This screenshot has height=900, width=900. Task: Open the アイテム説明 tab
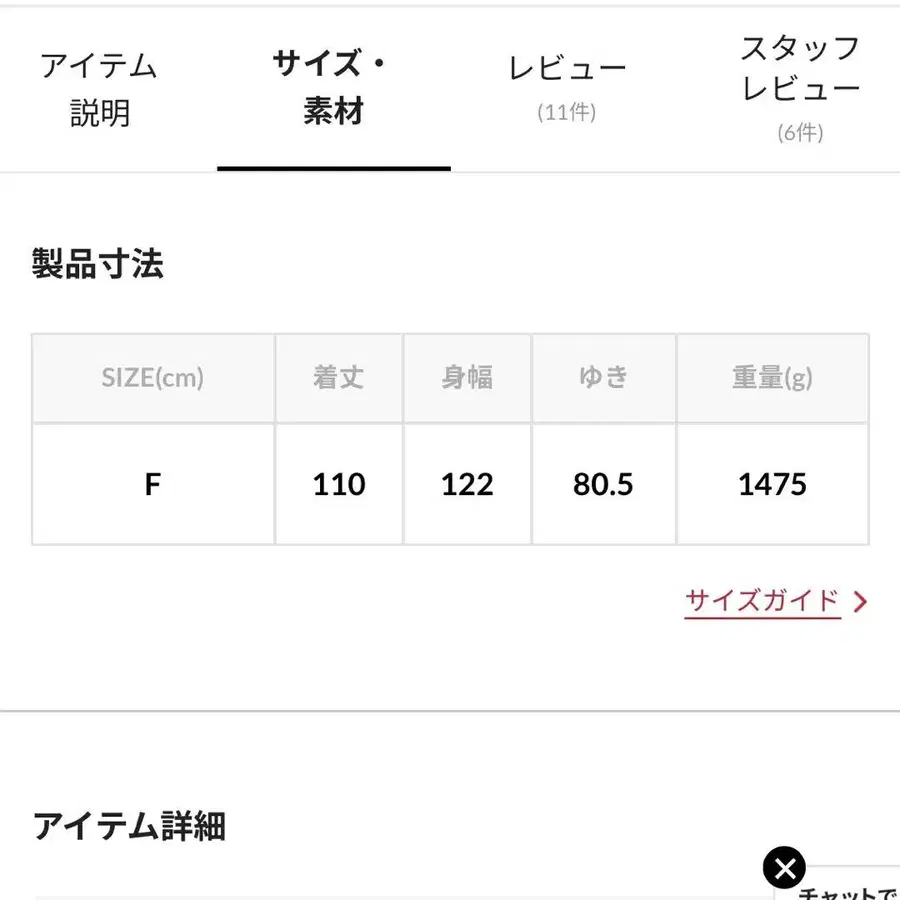click(x=99, y=90)
